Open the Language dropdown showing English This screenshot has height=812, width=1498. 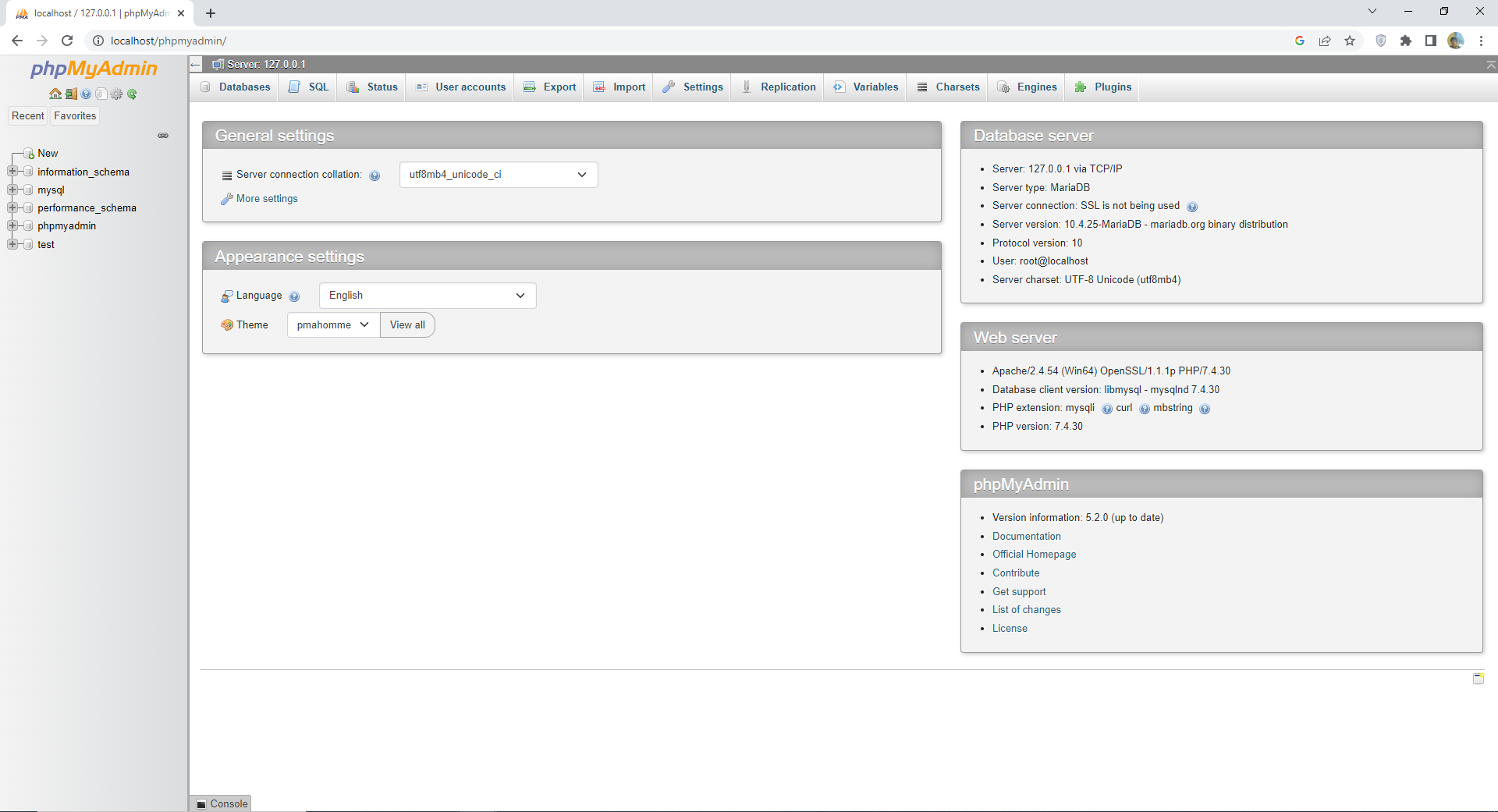coord(428,296)
